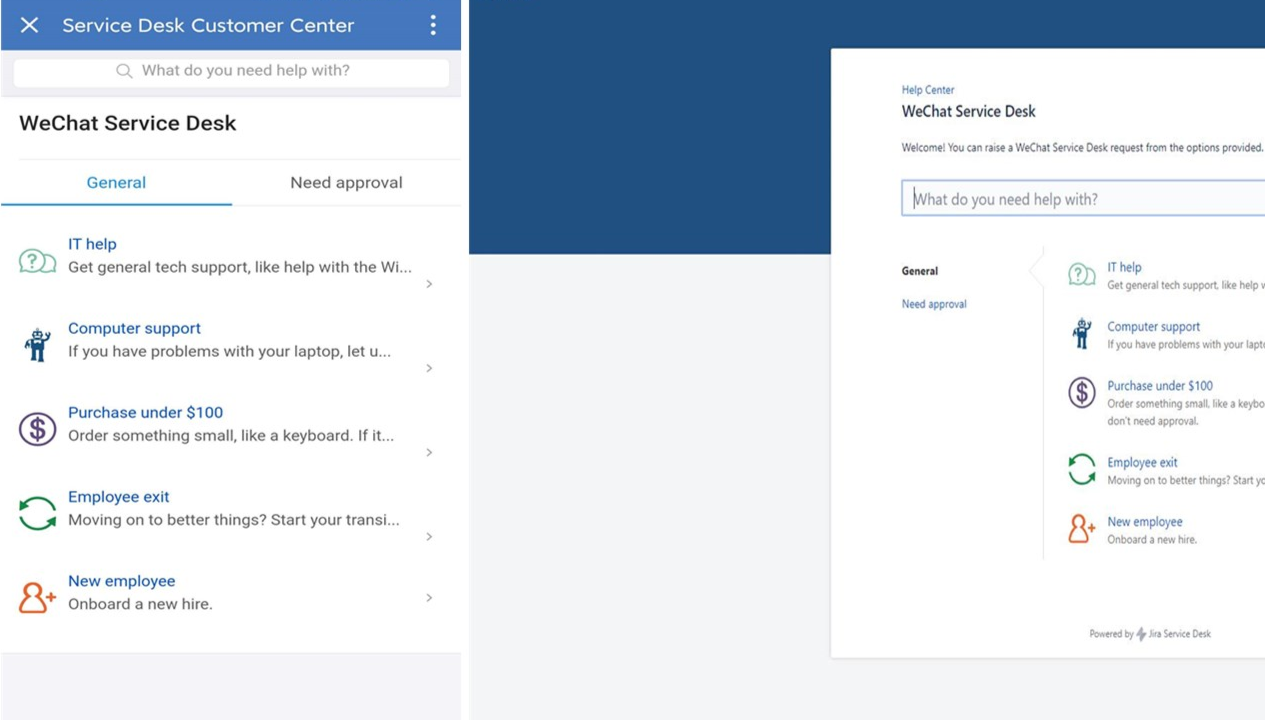Open Employee exit request in mobile view

pyautogui.click(x=118, y=497)
